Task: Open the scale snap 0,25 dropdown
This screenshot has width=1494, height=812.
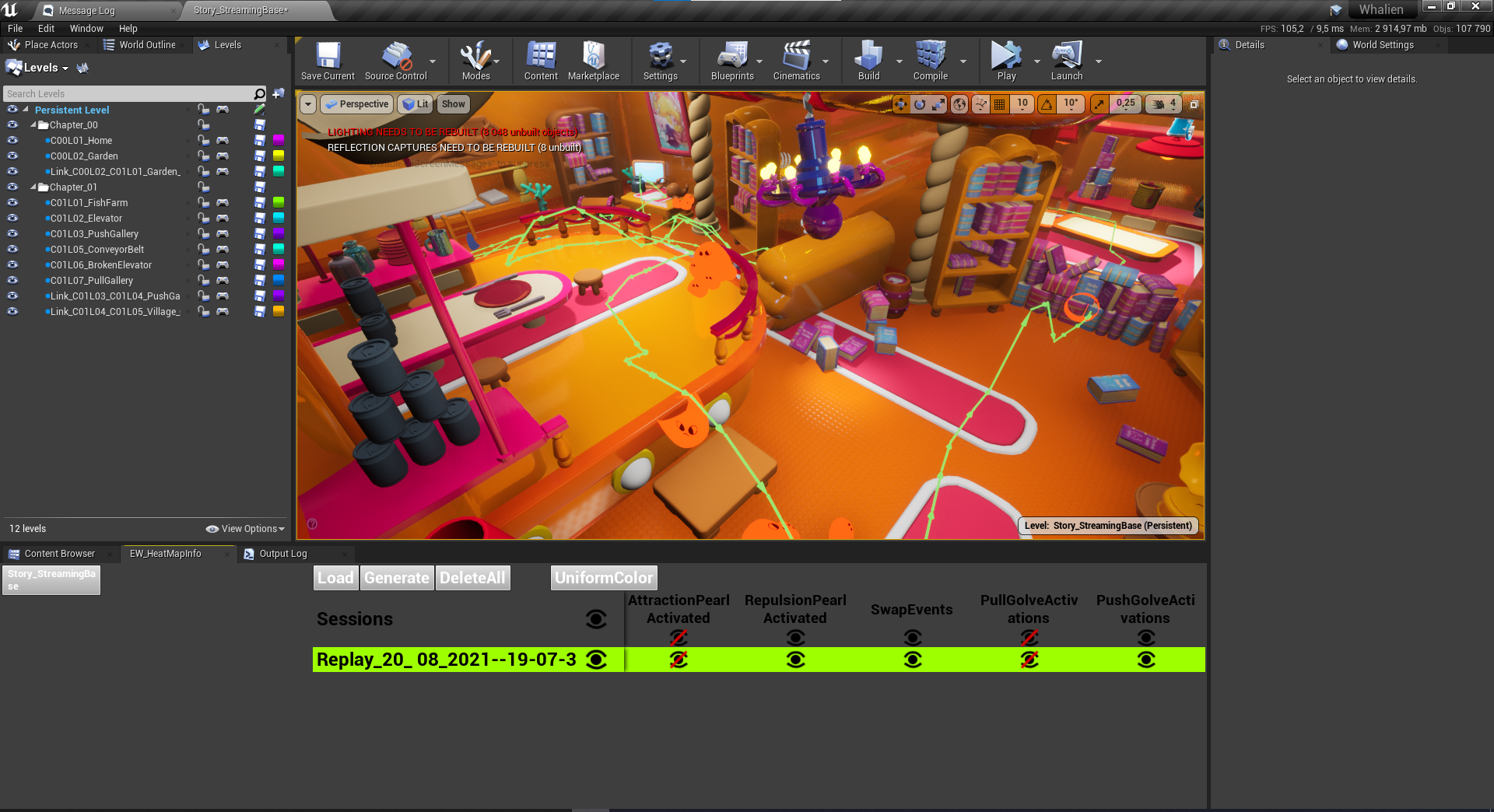Action: [1125, 104]
